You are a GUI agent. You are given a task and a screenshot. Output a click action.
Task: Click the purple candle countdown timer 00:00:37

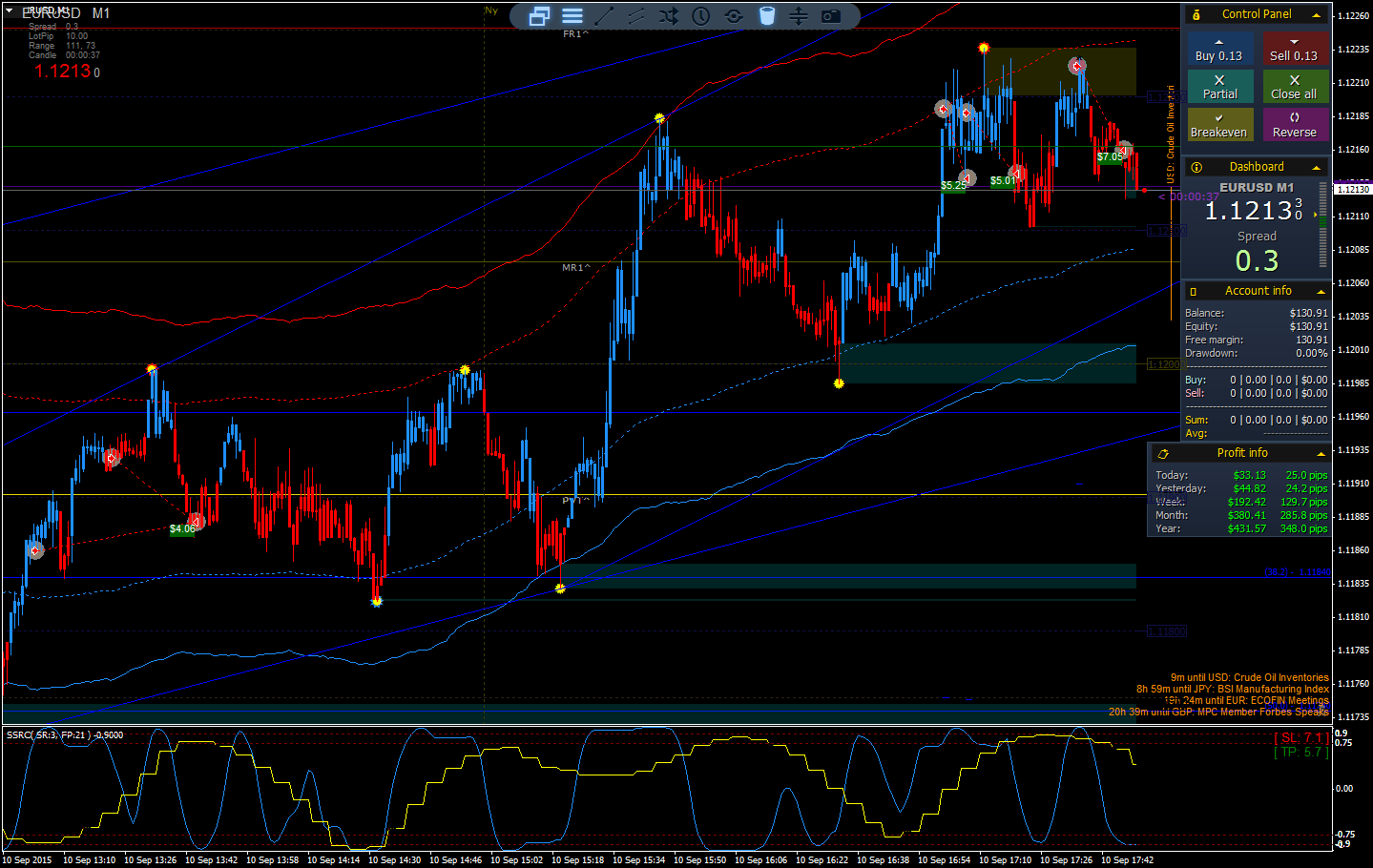[1189, 197]
